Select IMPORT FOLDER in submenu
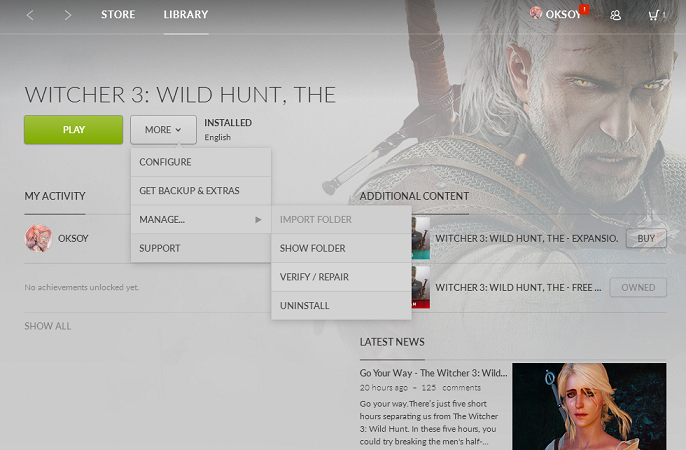The height and width of the screenshot is (450, 686). pos(341,220)
